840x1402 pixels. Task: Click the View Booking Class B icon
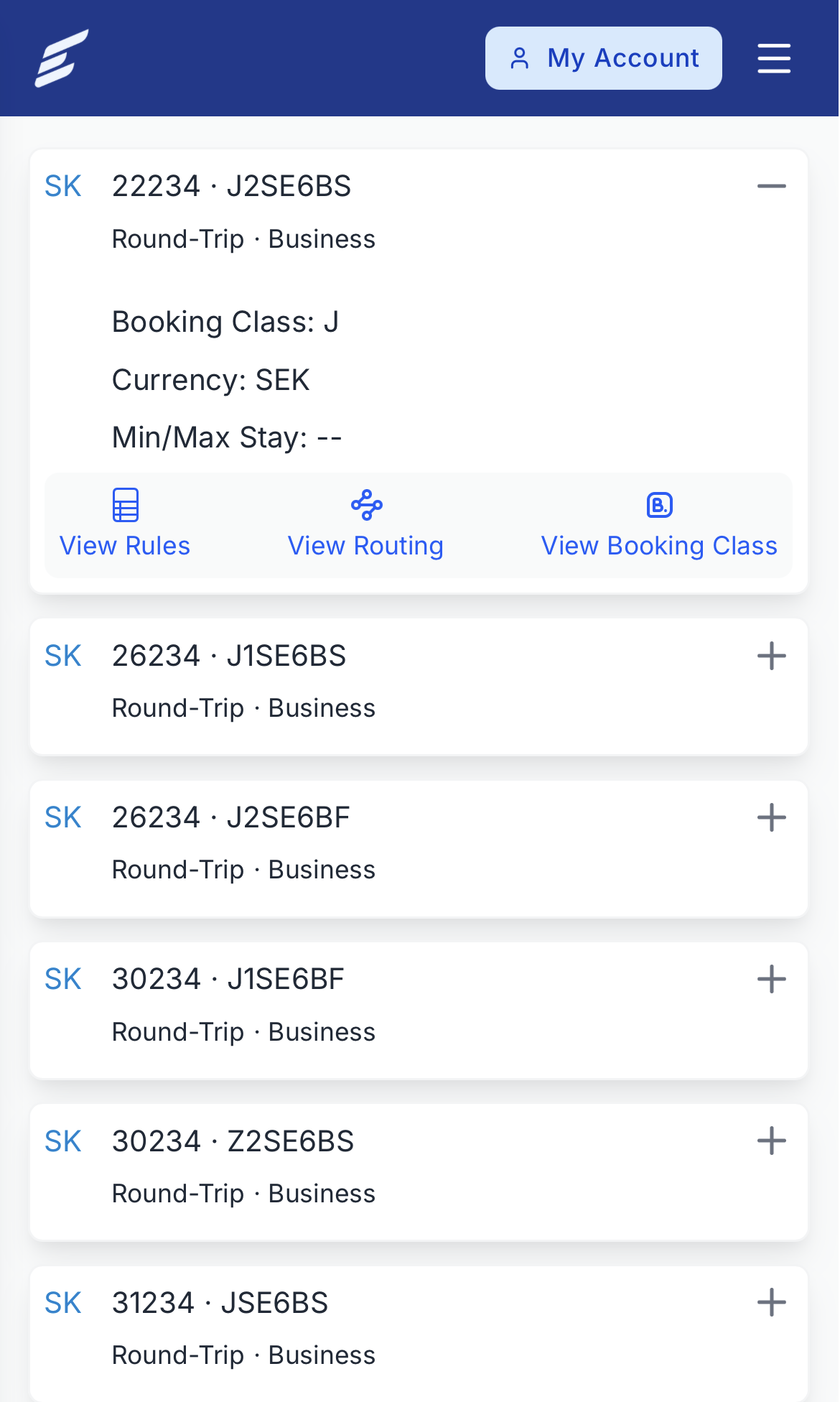659,505
